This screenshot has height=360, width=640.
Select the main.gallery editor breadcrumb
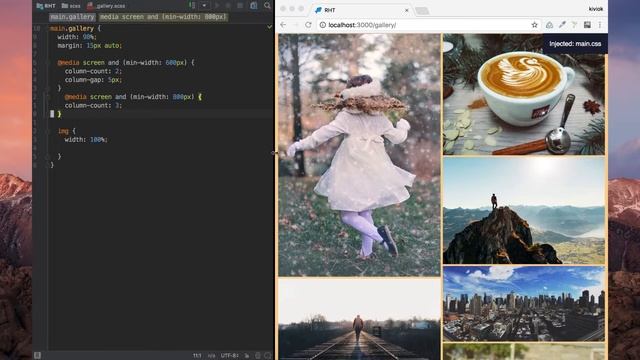[72, 17]
